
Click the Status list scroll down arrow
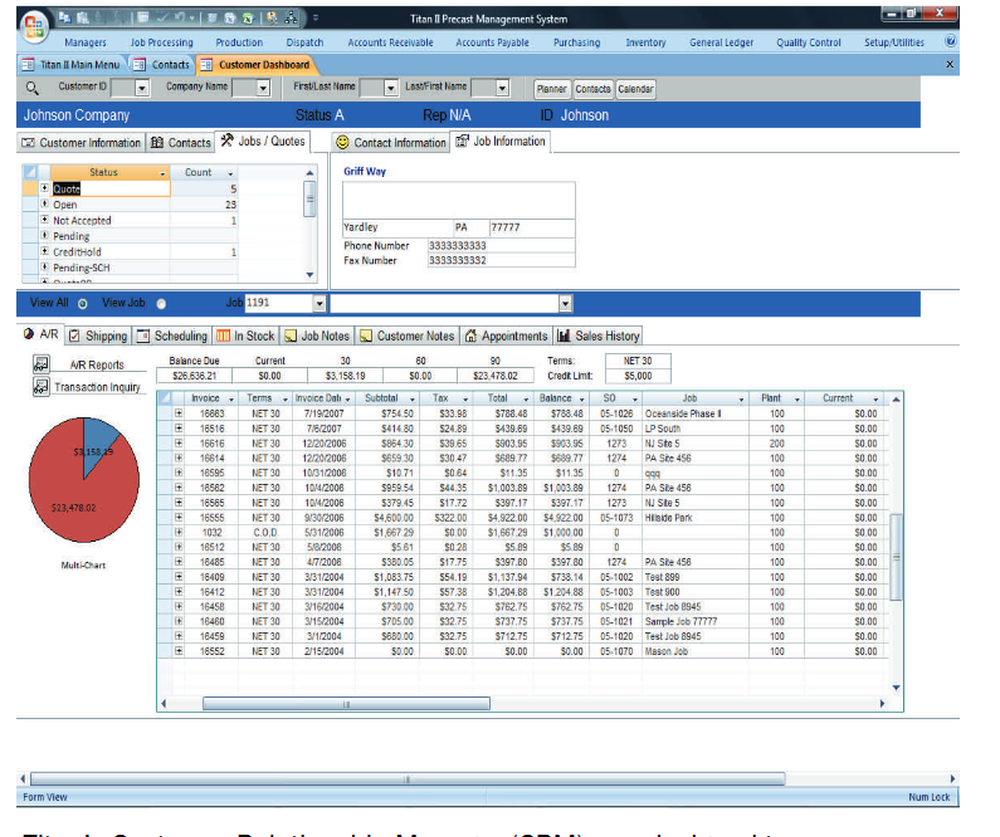310,275
